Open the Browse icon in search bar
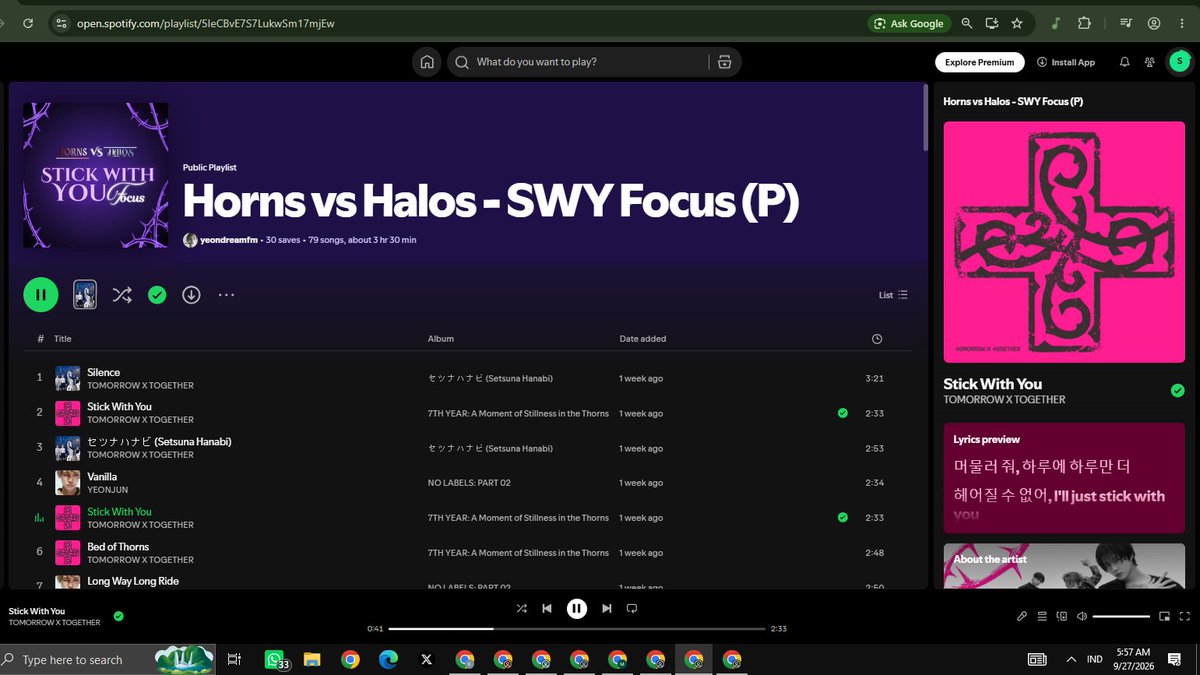 click(x=724, y=62)
